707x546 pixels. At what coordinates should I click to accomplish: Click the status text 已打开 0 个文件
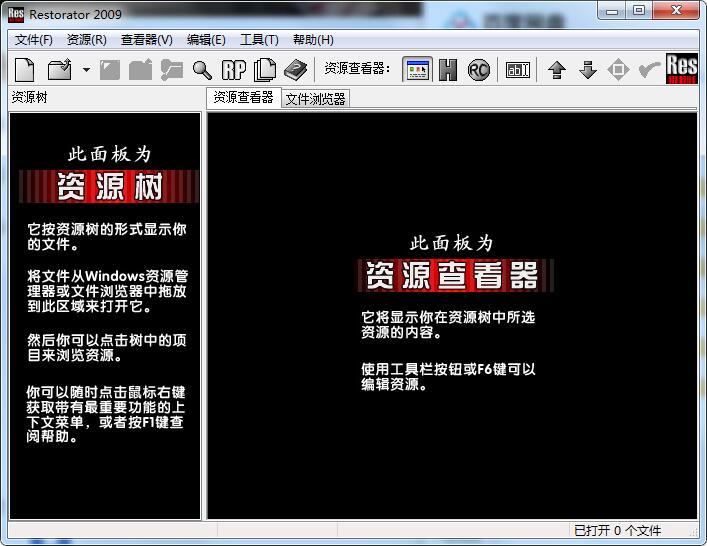(x=617, y=530)
